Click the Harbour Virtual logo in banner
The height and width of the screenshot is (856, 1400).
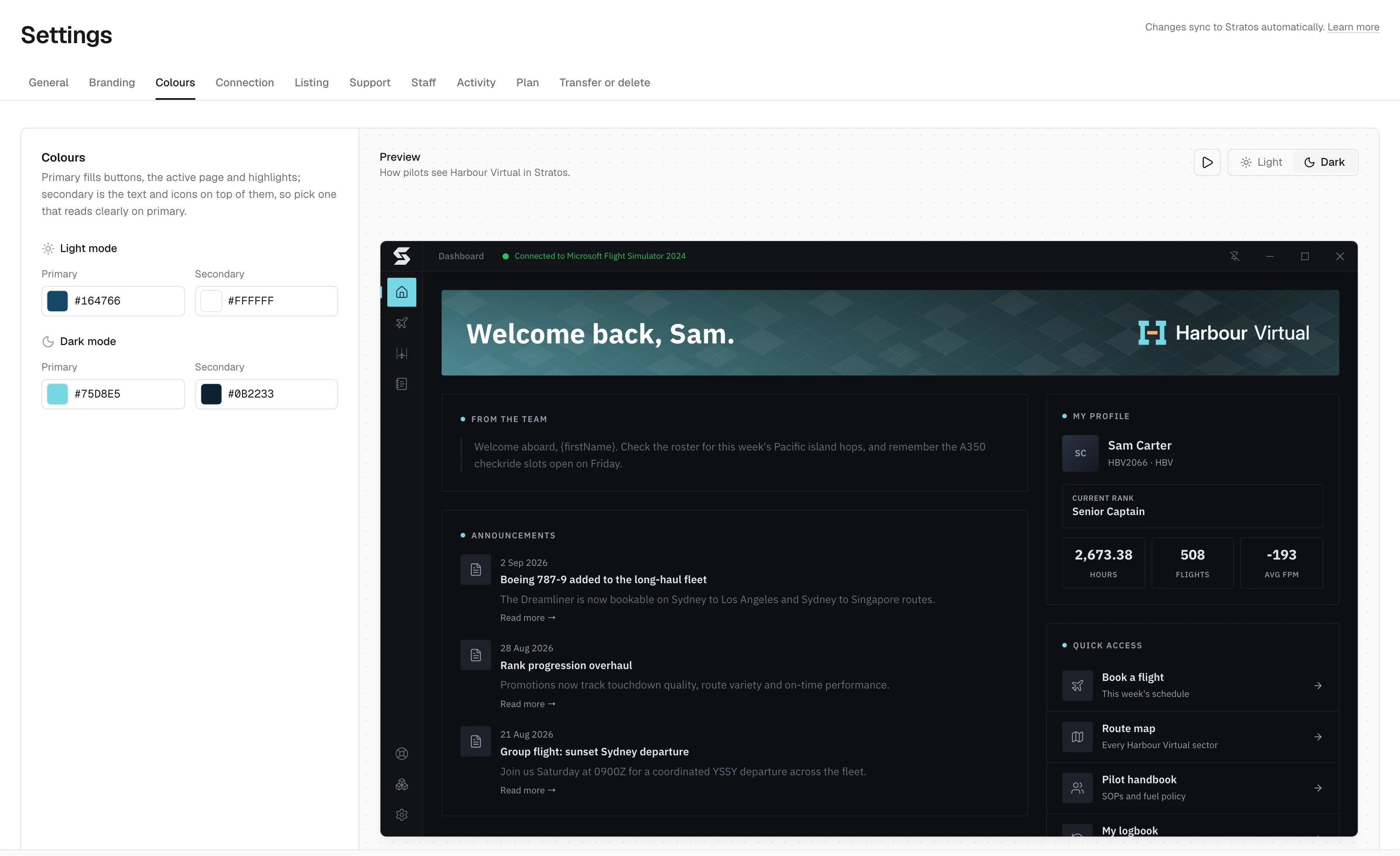(1224, 333)
